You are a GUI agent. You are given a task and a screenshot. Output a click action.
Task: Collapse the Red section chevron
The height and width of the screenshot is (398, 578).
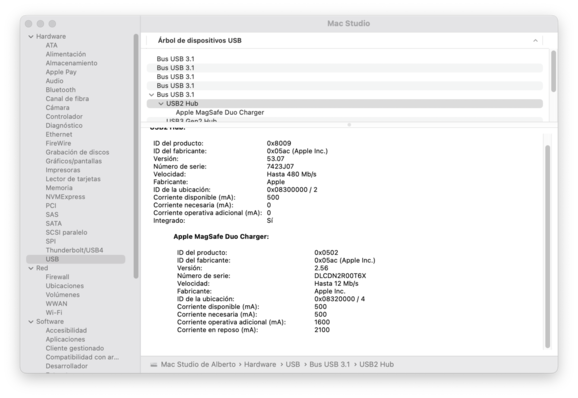click(31, 268)
